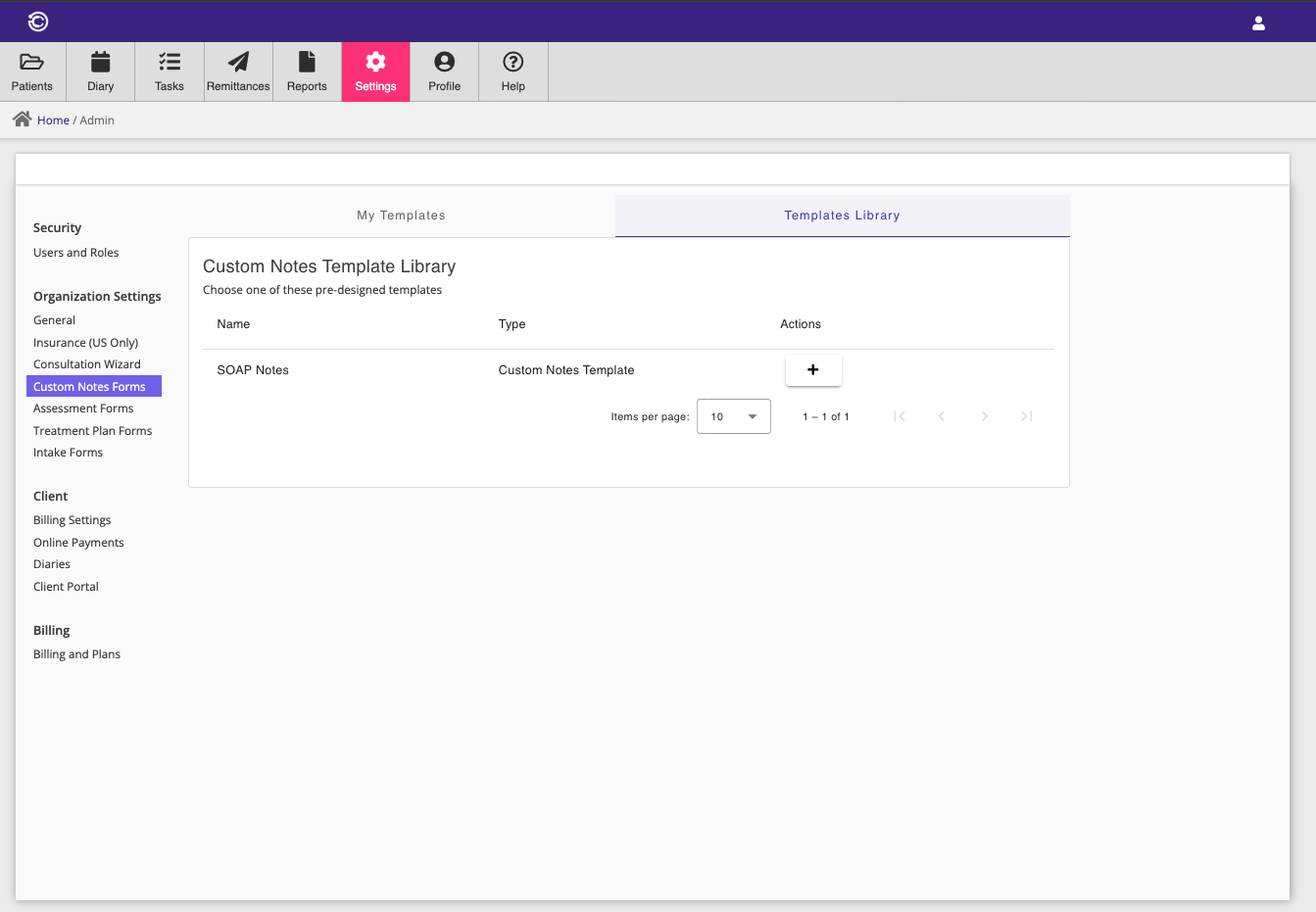Screen dimensions: 1316x912
Task: Click the home icon in the breadcrumb
Action: [x=22, y=119]
